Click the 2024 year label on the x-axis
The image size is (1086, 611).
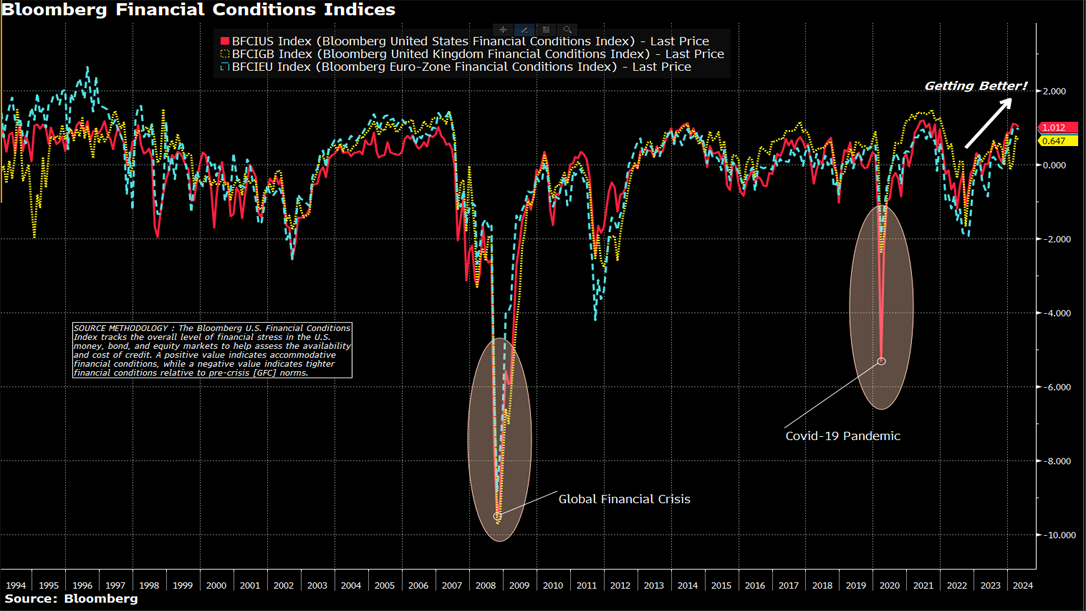1022,585
